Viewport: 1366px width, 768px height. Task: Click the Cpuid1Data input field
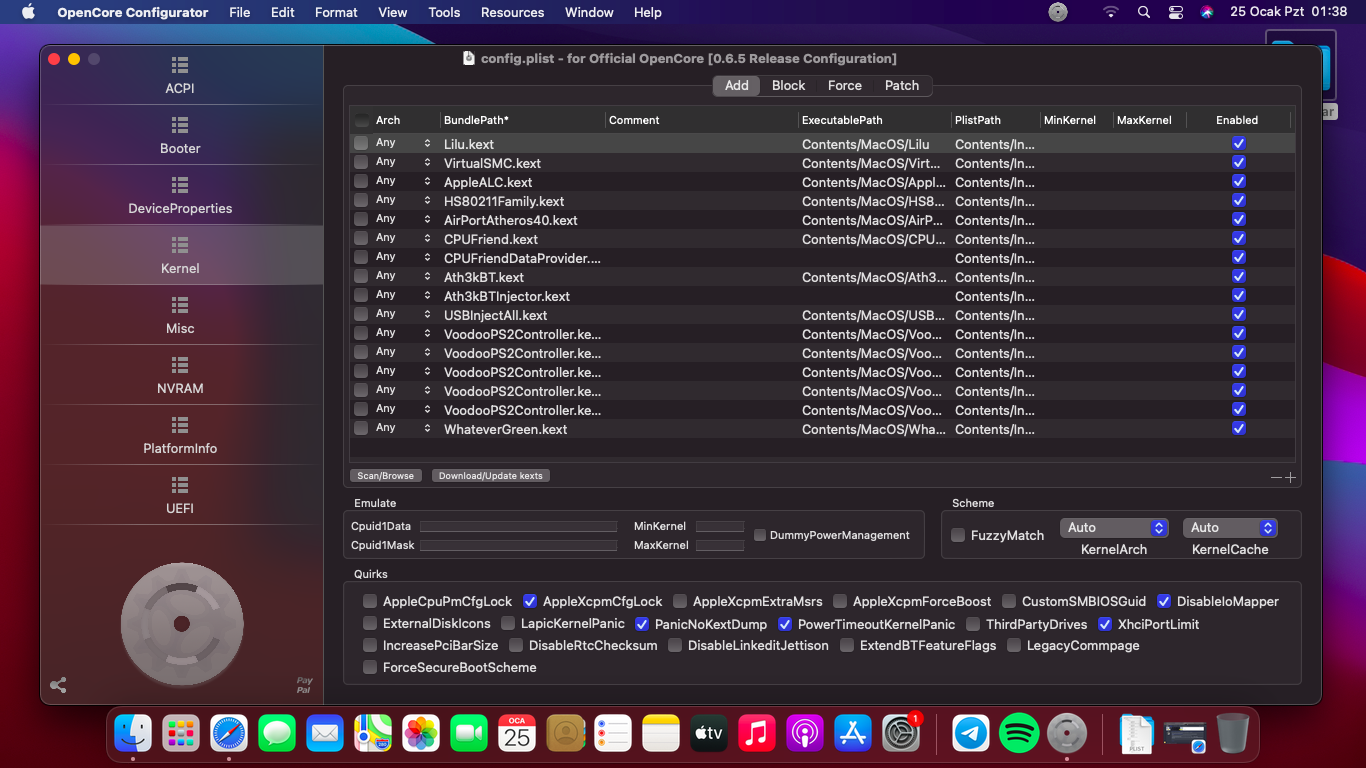518,526
